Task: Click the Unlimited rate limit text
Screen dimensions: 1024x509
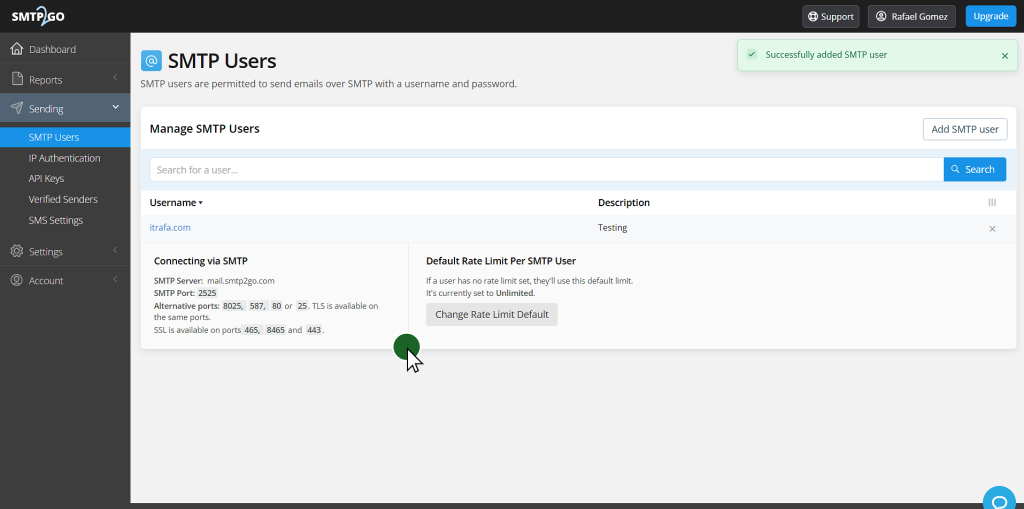Action: click(515, 293)
